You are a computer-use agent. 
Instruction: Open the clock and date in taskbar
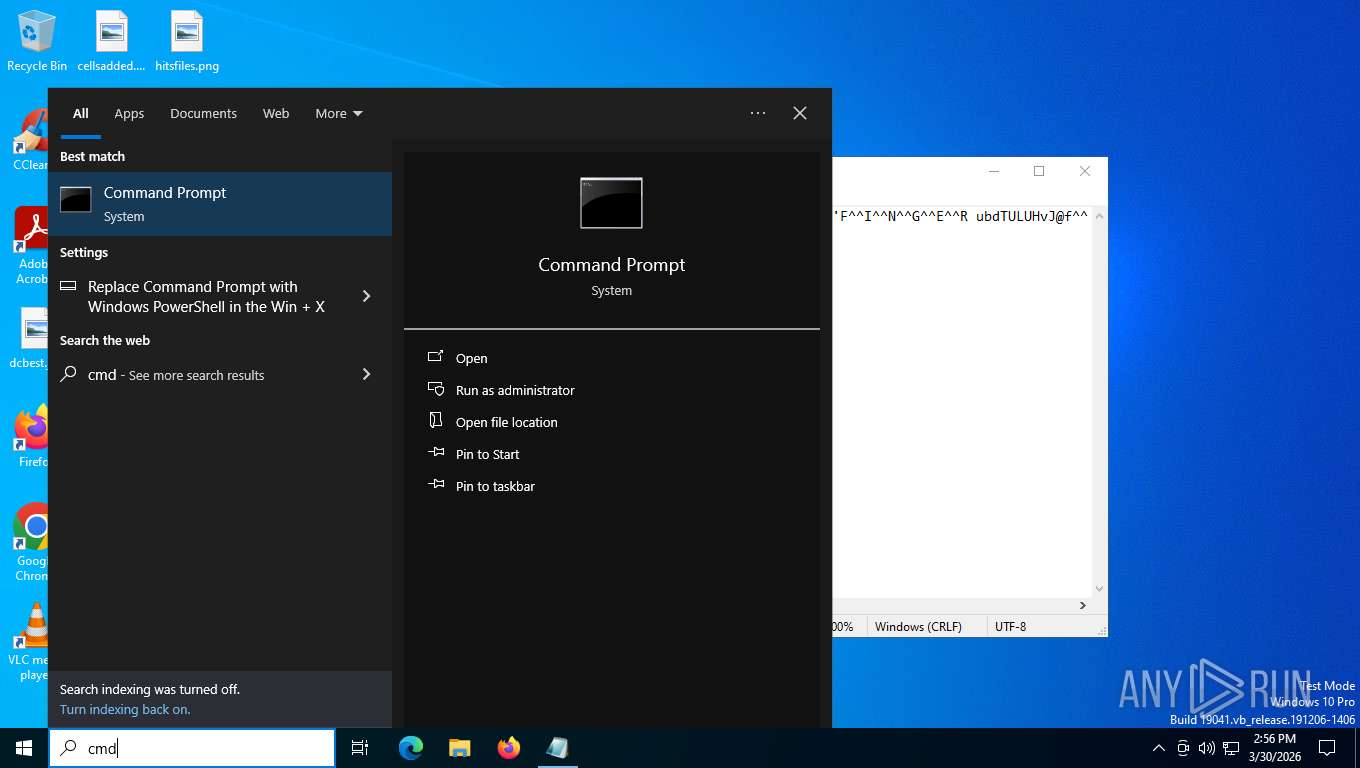coord(1273,748)
